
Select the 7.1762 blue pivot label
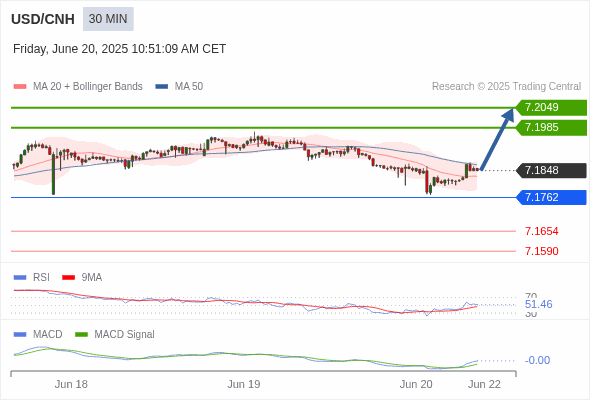tap(551, 197)
